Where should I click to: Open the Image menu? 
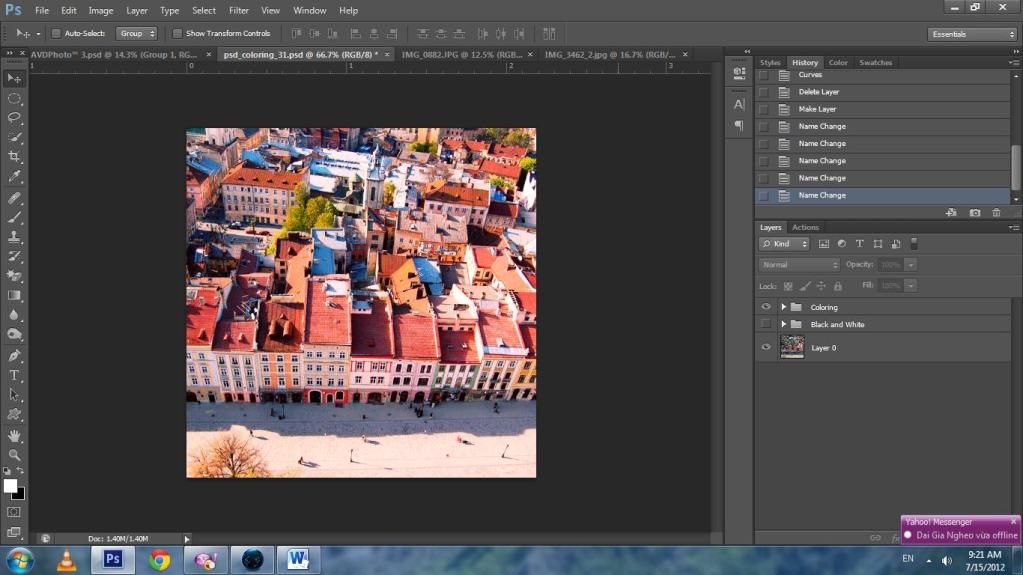[x=100, y=10]
